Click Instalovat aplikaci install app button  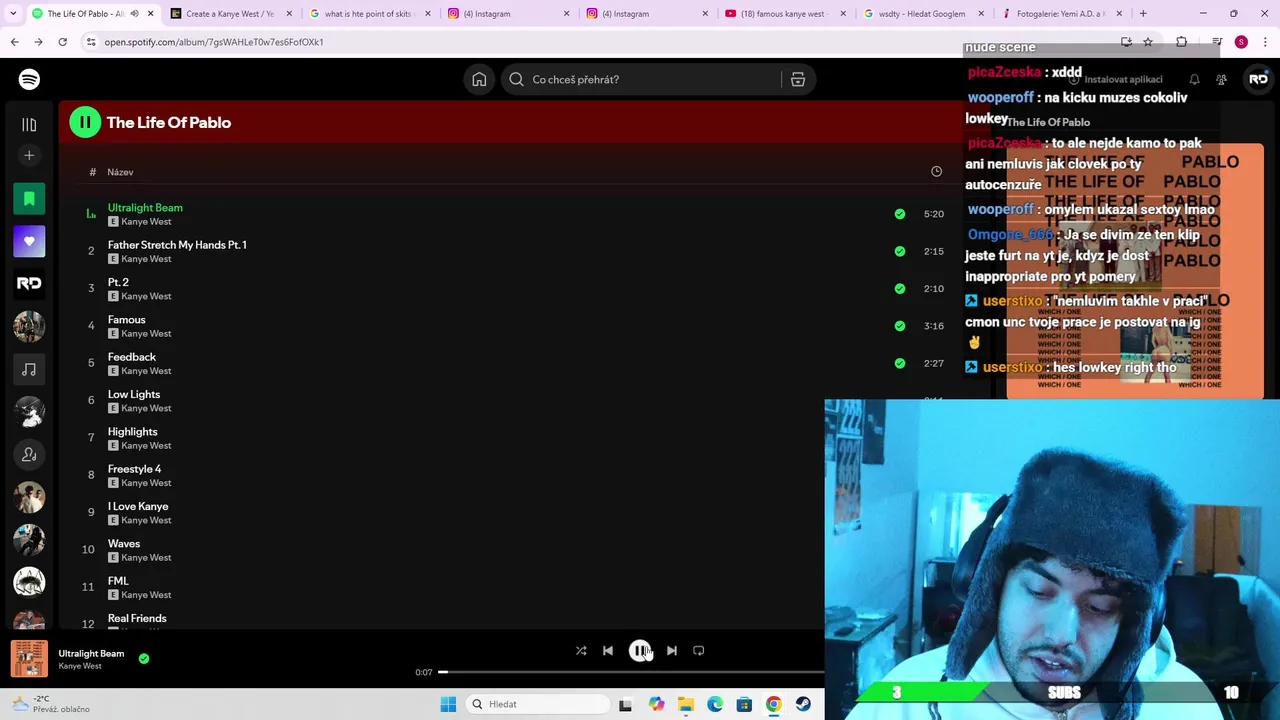click(x=1116, y=79)
